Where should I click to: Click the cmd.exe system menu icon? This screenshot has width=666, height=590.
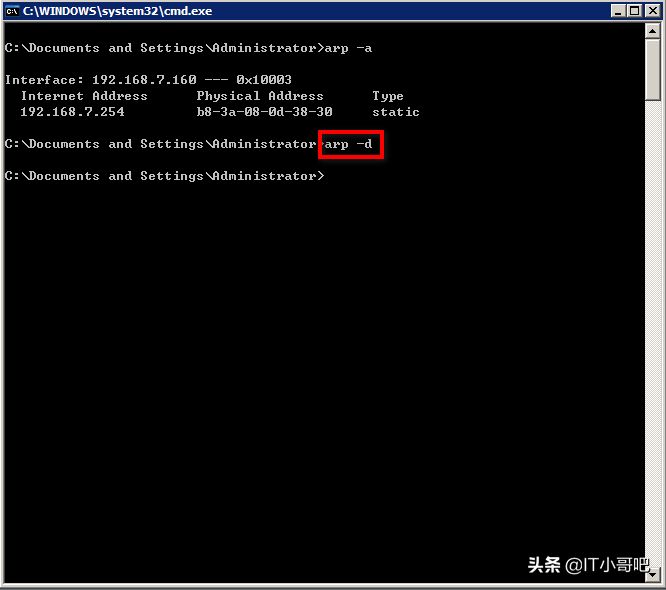(13, 11)
